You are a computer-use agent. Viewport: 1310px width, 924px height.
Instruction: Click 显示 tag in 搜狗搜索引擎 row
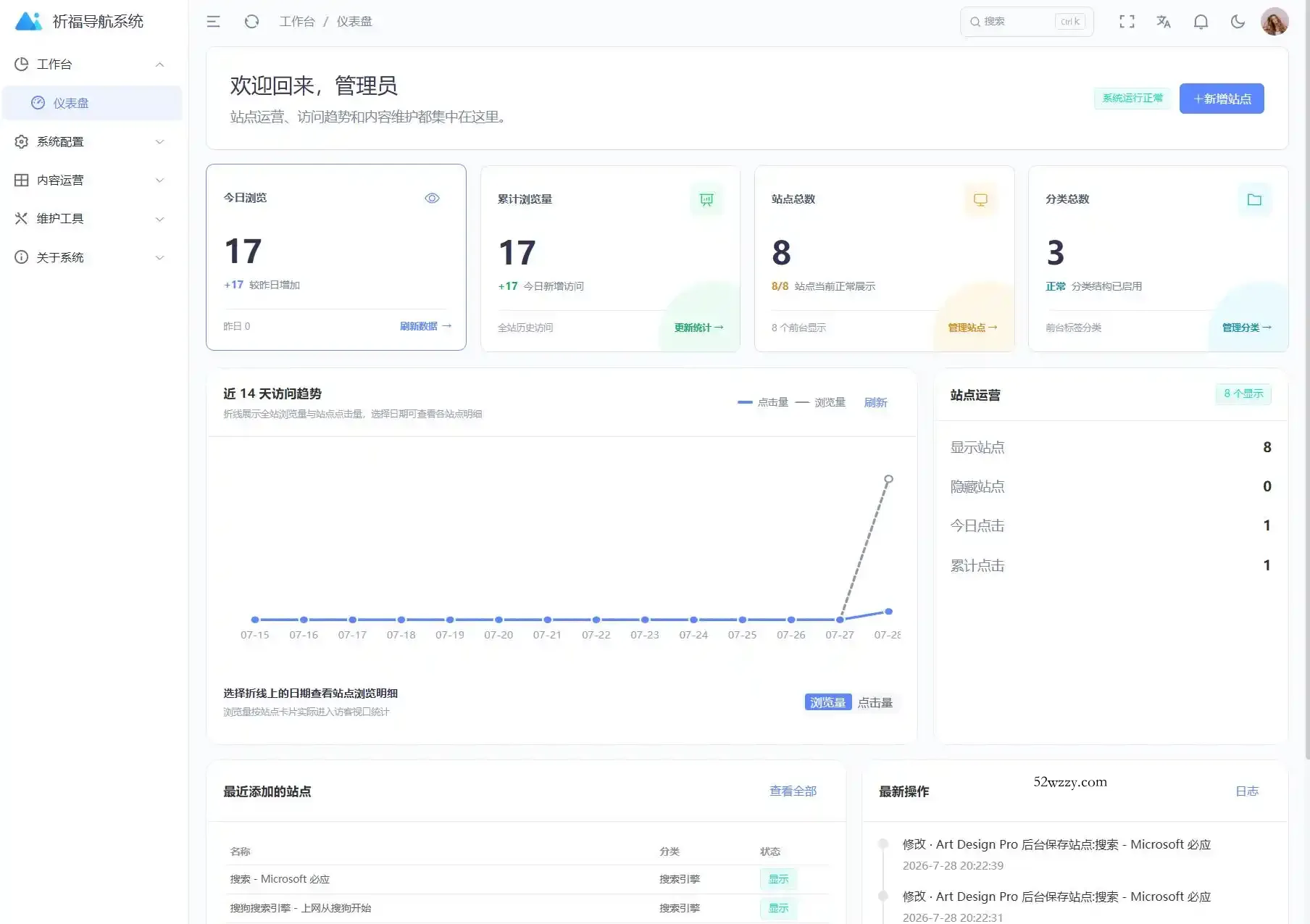(778, 908)
